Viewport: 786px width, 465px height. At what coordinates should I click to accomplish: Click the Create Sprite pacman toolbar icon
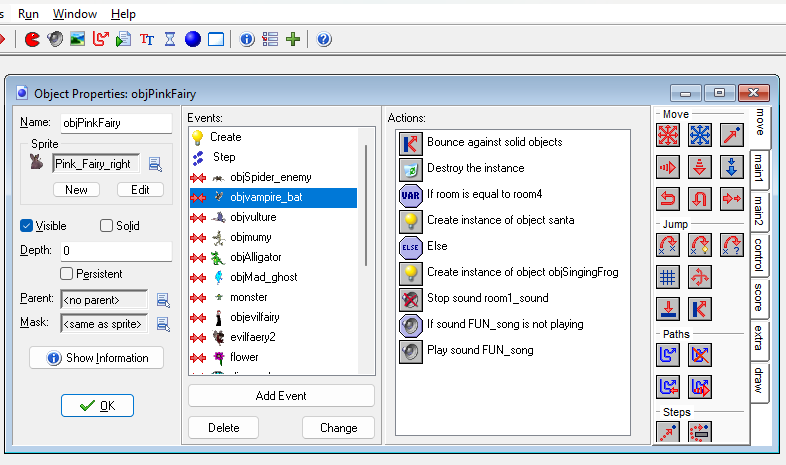tap(32, 40)
